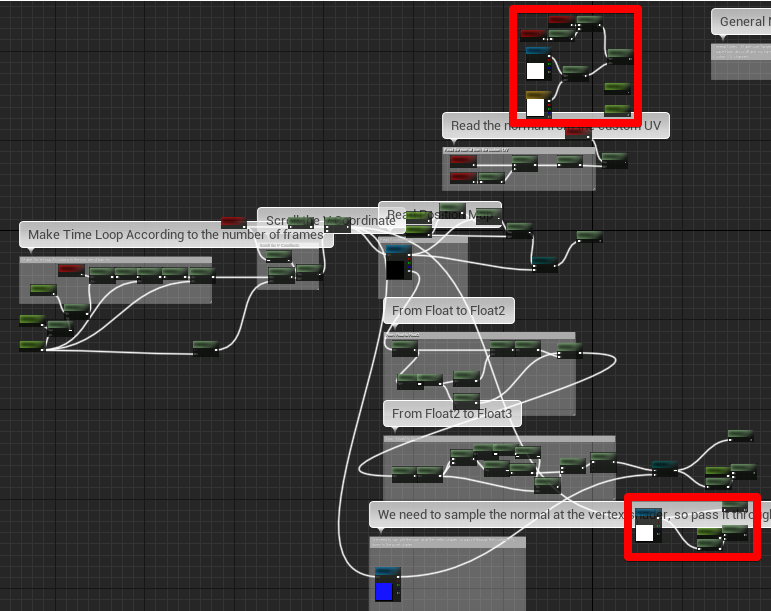This screenshot has height=611, width=771.
Task: Select the red node inside the Make Time Loop box
Action: coord(71,270)
